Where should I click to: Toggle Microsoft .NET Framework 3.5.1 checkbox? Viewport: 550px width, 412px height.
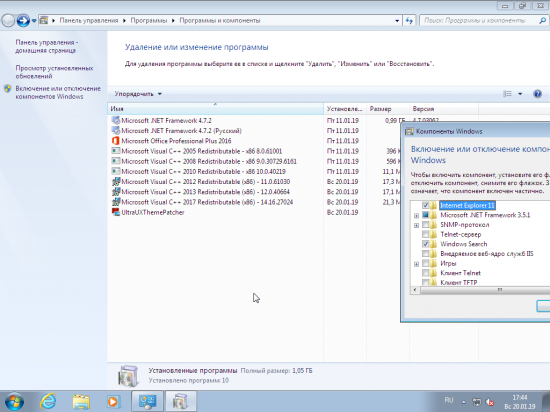[425, 215]
